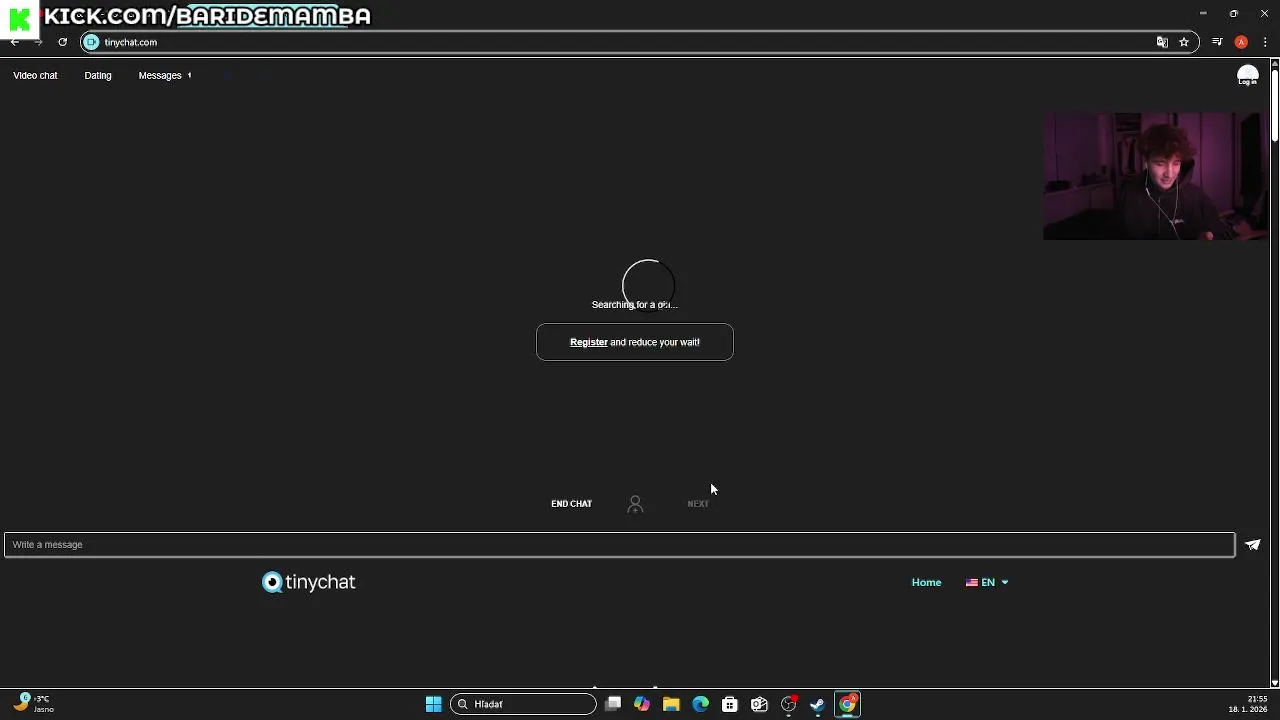Click the page scrollbar down arrow
The width and height of the screenshot is (1280, 720).
(x=1274, y=683)
